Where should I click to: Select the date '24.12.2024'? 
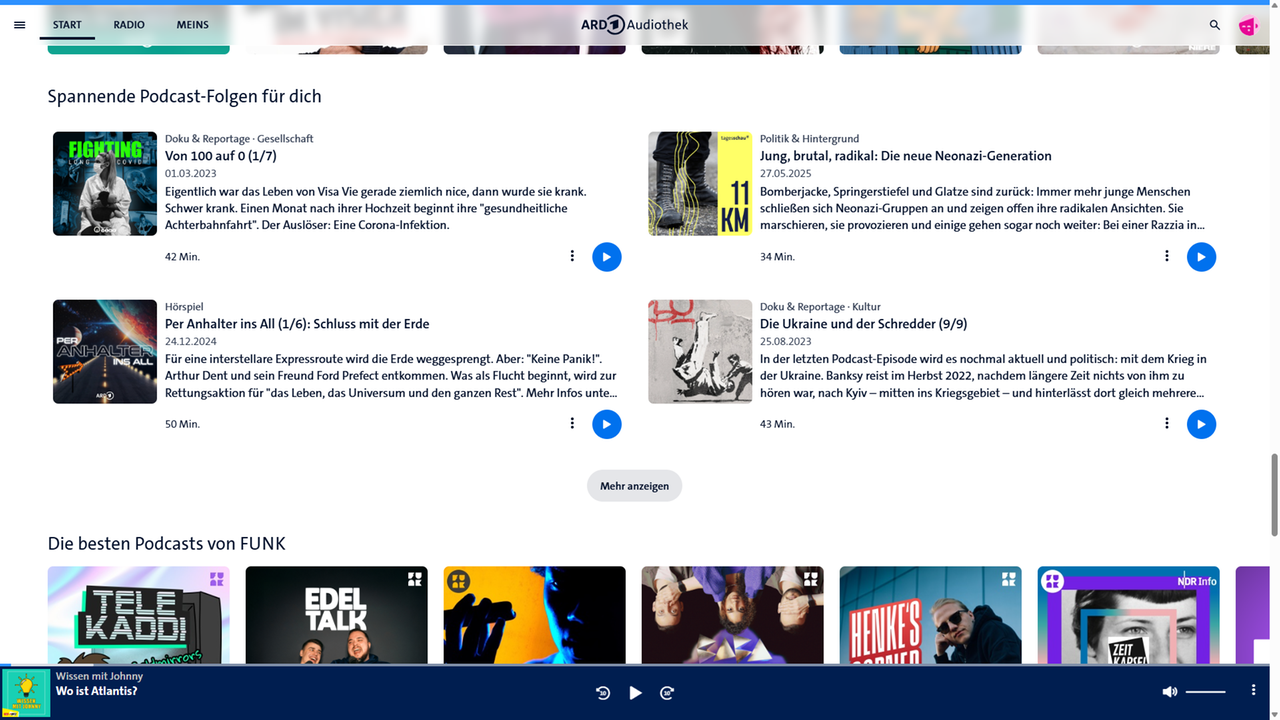tap(190, 341)
